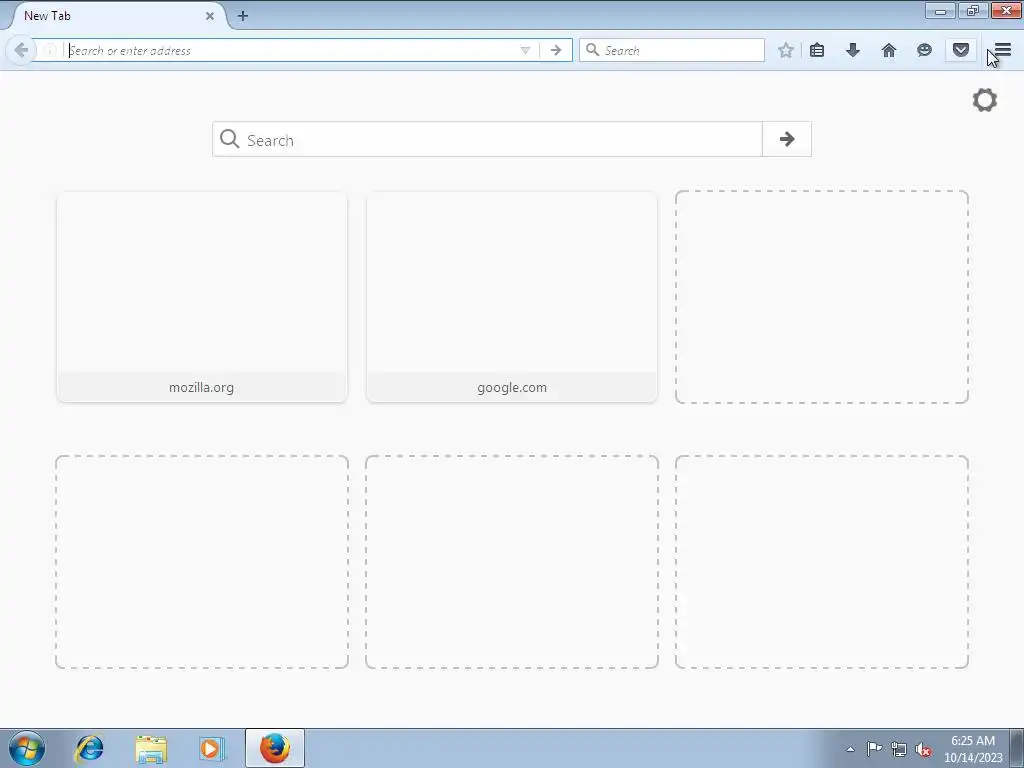Launch Internet Explorer from the taskbar
Image resolution: width=1024 pixels, height=768 pixels.
[89, 748]
